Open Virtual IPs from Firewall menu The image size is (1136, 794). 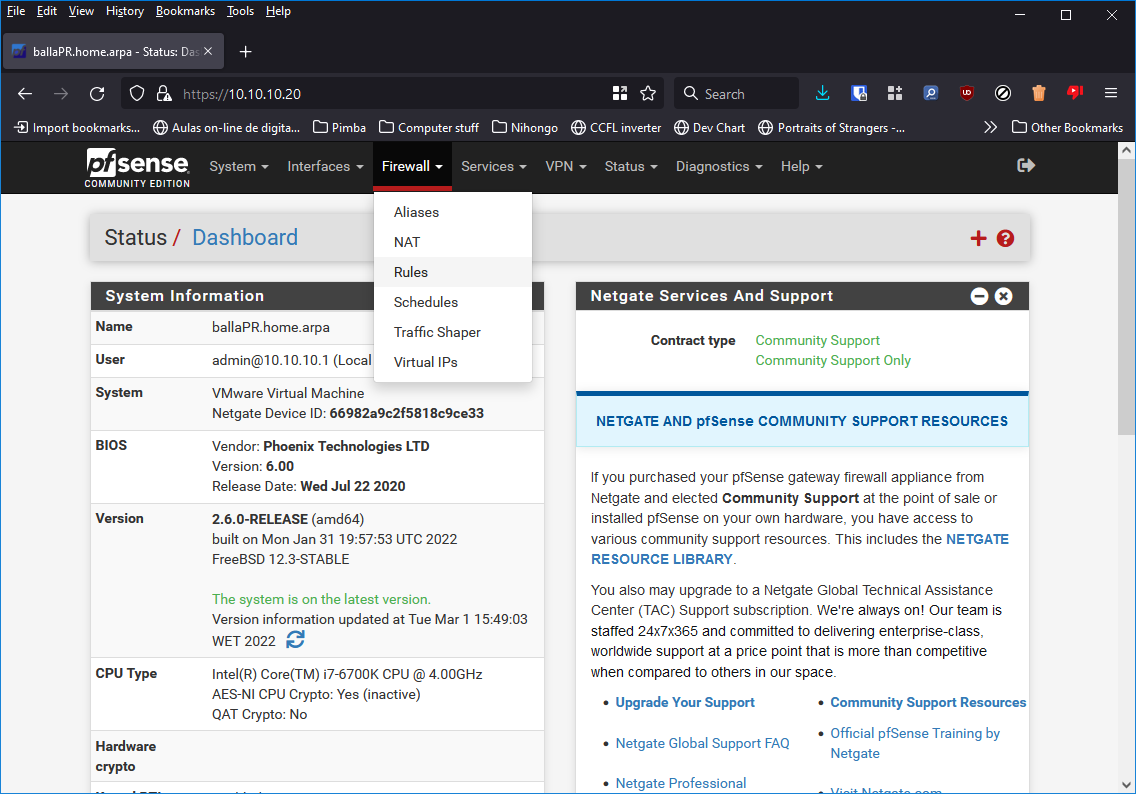(x=425, y=362)
